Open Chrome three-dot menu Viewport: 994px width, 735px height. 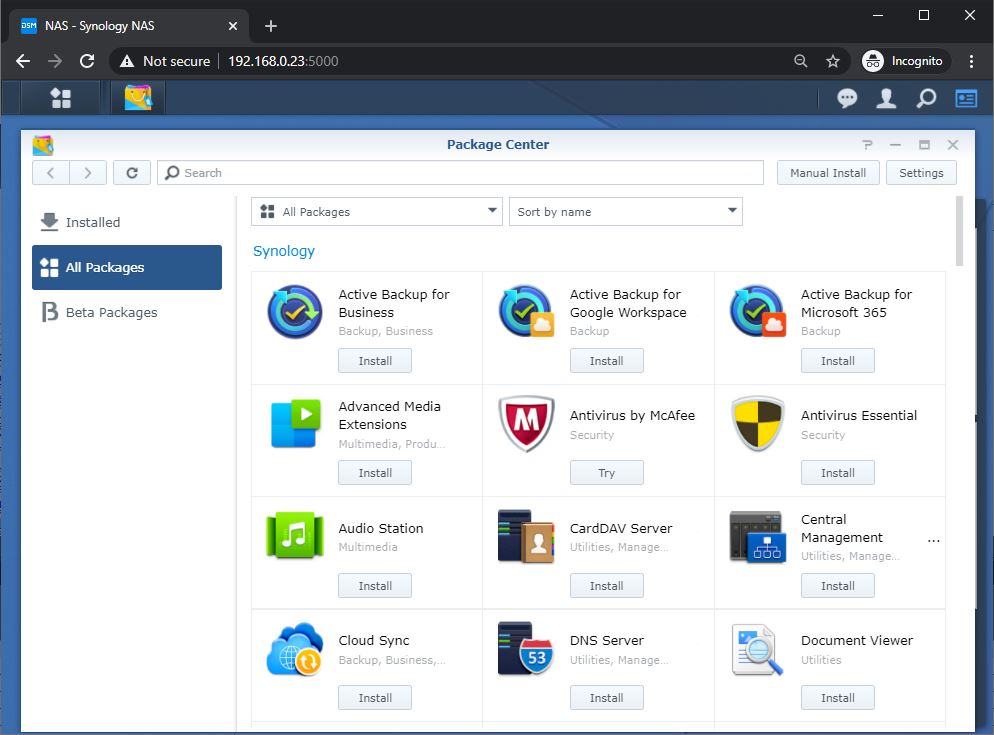971,61
